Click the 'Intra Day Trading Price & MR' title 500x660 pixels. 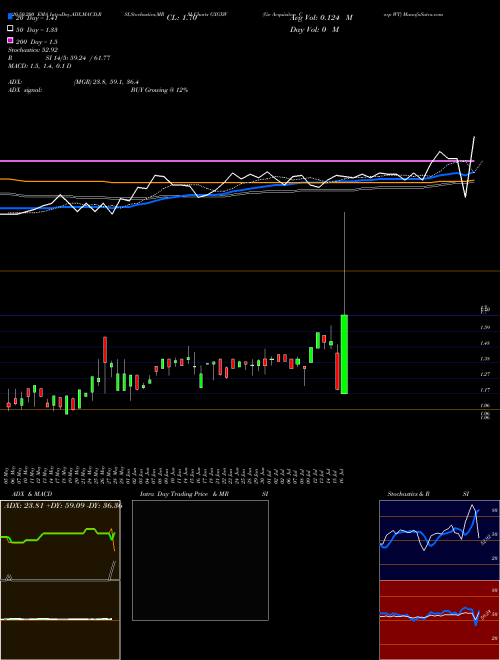184,494
